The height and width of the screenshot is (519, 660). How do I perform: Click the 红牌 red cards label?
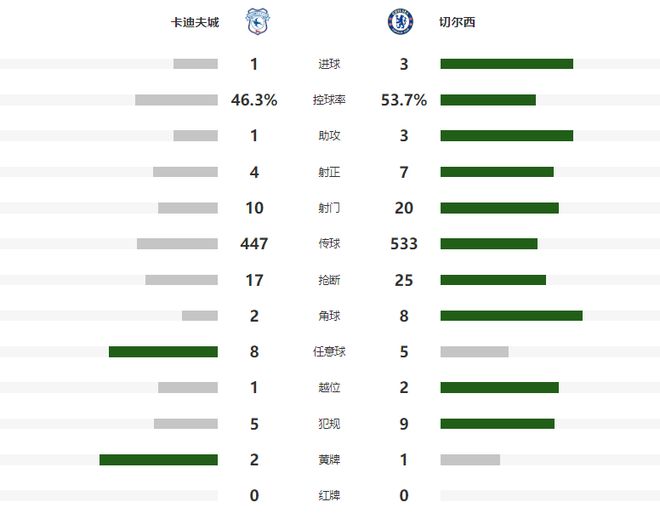point(328,496)
